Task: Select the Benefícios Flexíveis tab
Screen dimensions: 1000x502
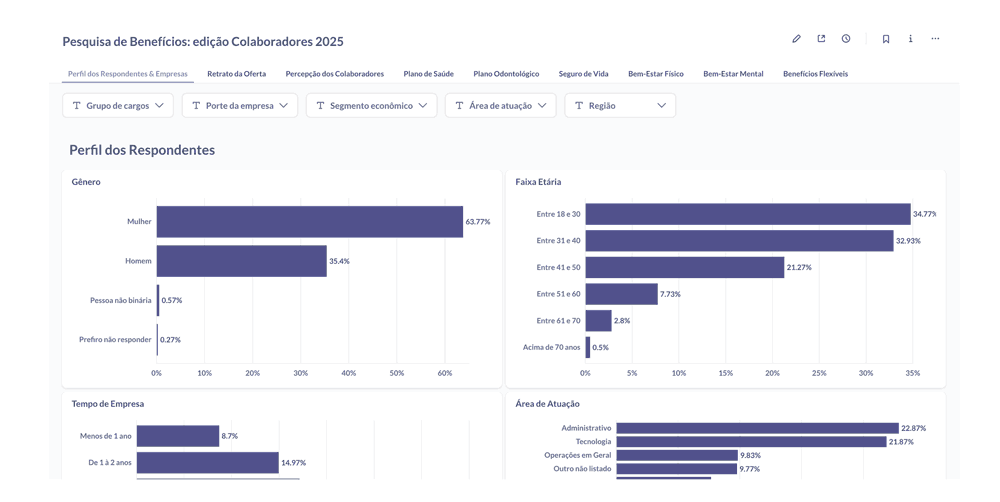Action: (x=815, y=74)
